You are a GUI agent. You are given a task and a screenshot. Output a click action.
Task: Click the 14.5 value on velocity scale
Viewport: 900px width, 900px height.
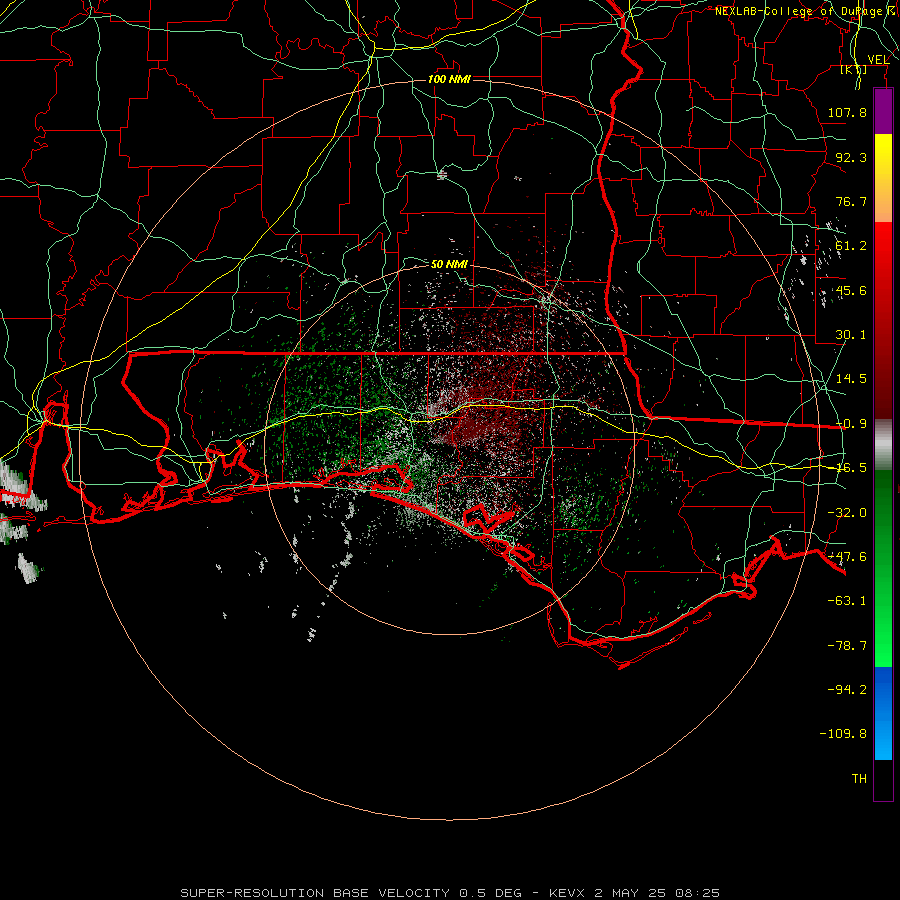(851, 379)
